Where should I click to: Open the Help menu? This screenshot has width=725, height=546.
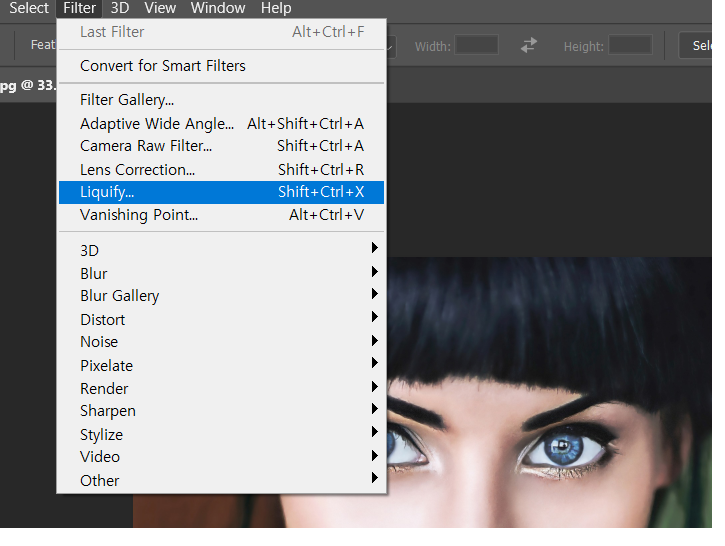pos(276,8)
